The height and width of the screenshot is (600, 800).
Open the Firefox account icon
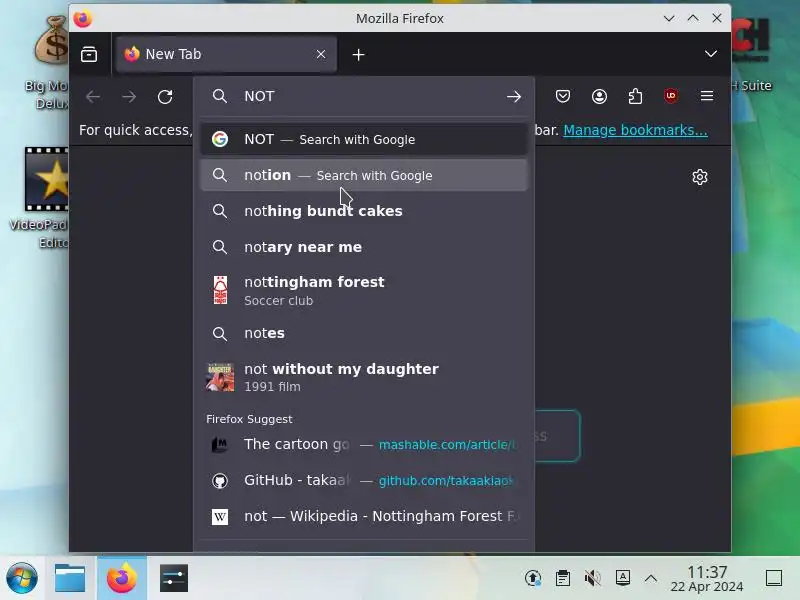599,96
